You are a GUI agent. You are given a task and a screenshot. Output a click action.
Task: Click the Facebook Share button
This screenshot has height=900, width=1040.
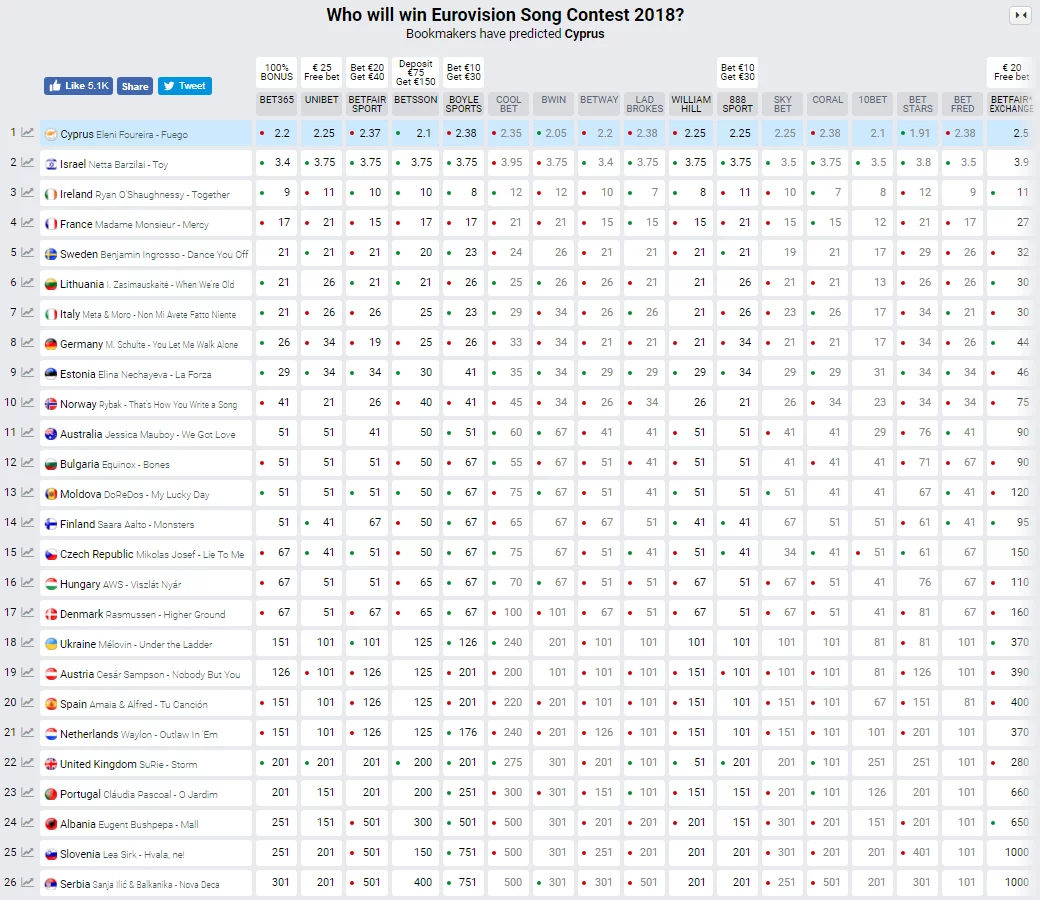point(135,86)
